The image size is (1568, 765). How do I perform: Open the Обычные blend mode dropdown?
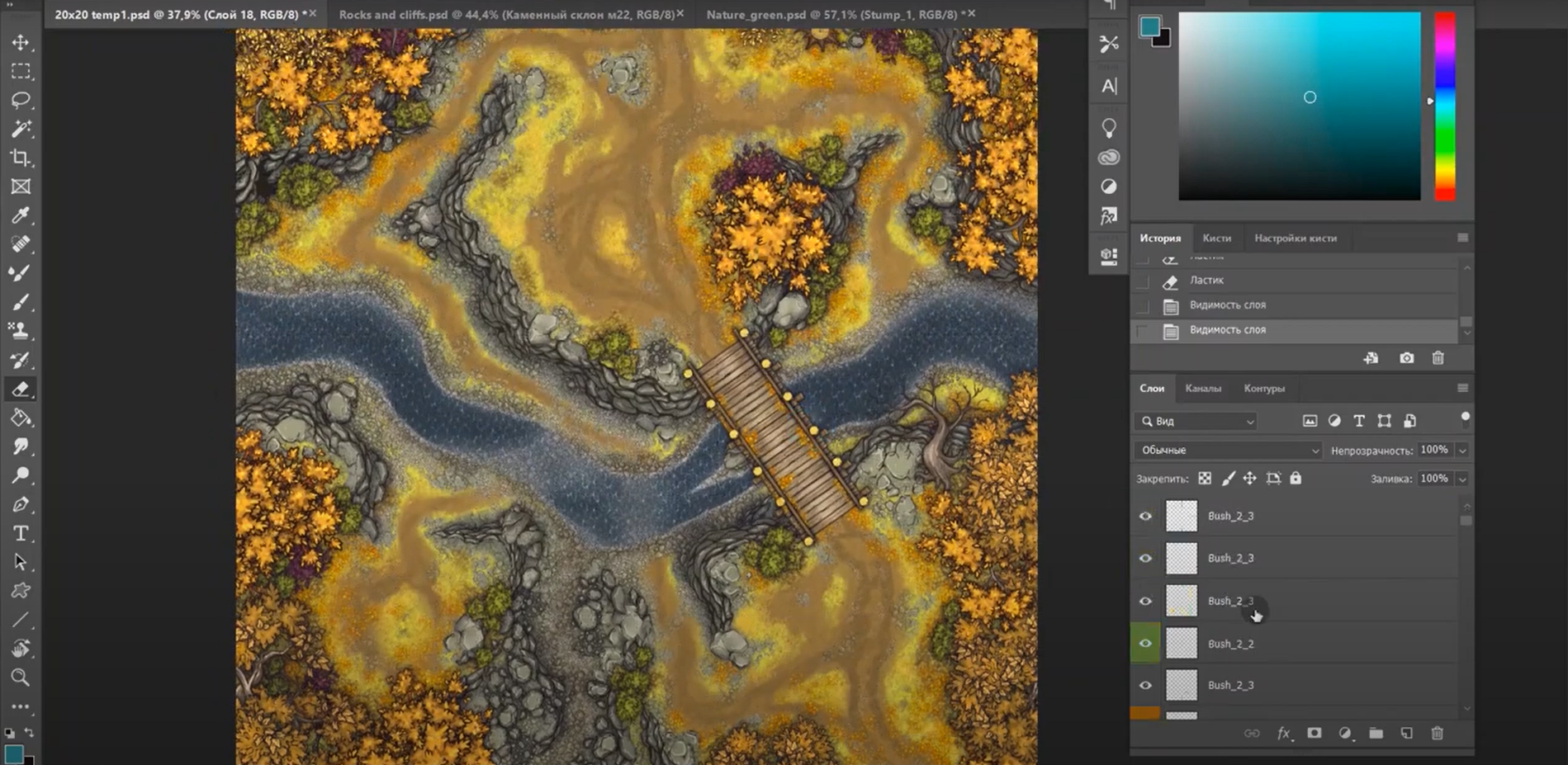click(1228, 450)
